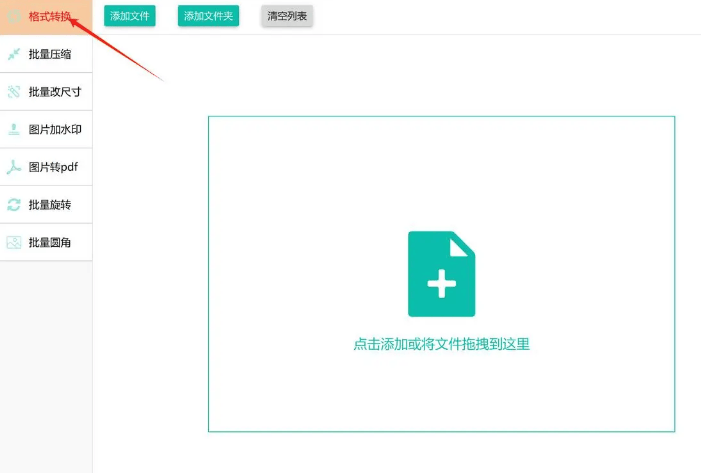Click the 批量圆角 rounded corner icon

click(14, 242)
